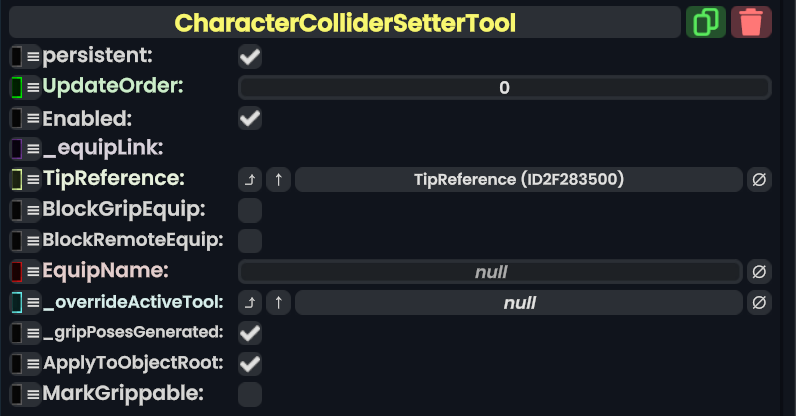Screen dimensions: 796x416
Task: Clear the TipReference field with null icon
Action: 759,180
